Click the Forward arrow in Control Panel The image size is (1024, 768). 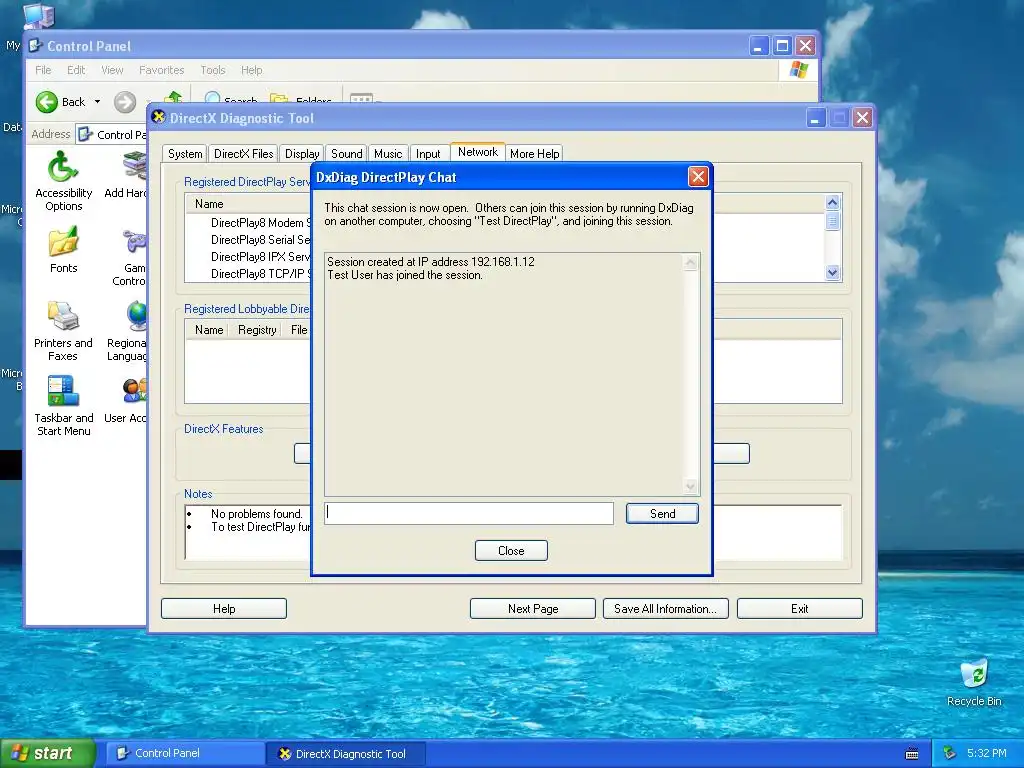pyautogui.click(x=125, y=102)
